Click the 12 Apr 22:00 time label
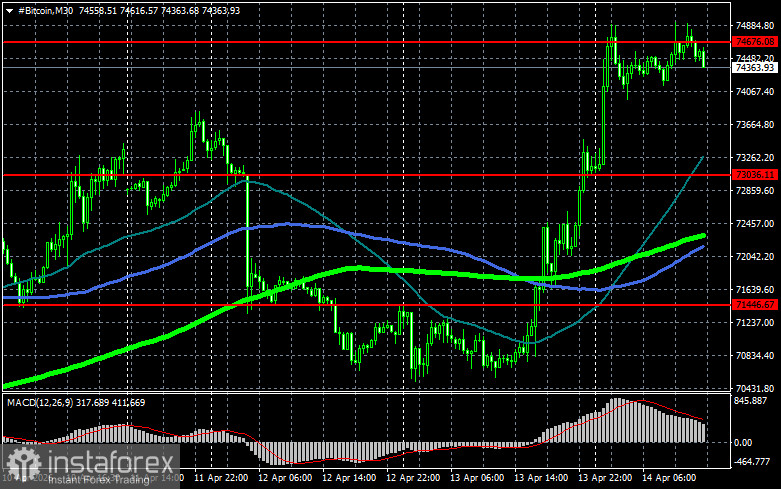781x489 pixels. click(413, 478)
